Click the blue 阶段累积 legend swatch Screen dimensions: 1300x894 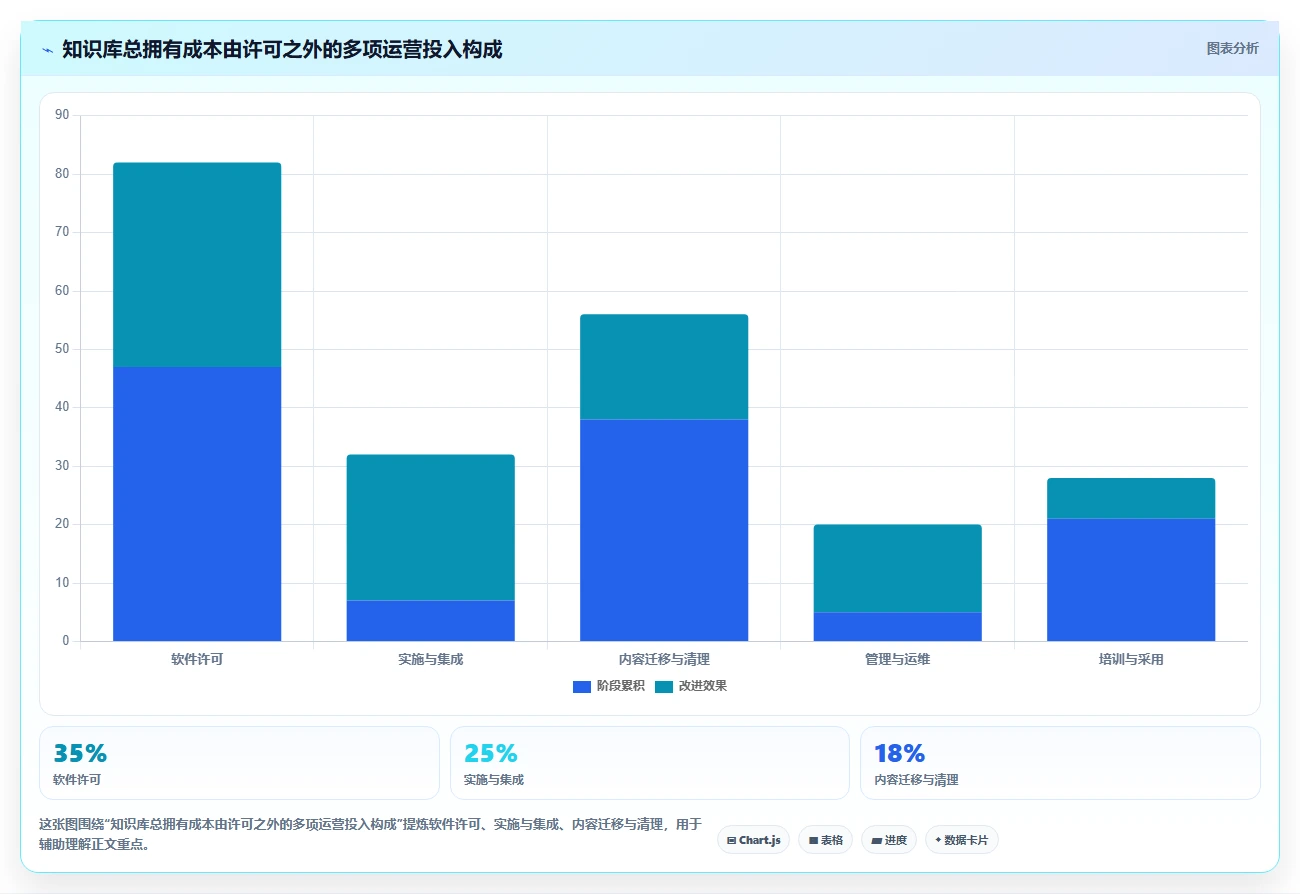pos(582,686)
